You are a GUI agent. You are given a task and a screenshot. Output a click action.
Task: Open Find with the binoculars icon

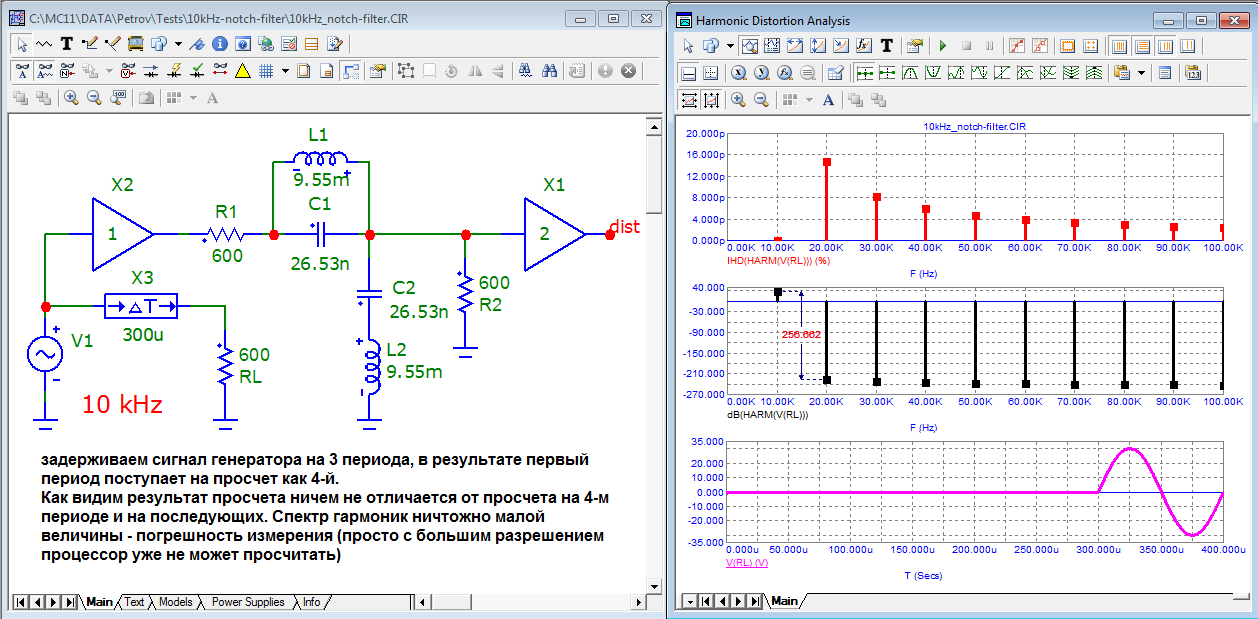549,71
